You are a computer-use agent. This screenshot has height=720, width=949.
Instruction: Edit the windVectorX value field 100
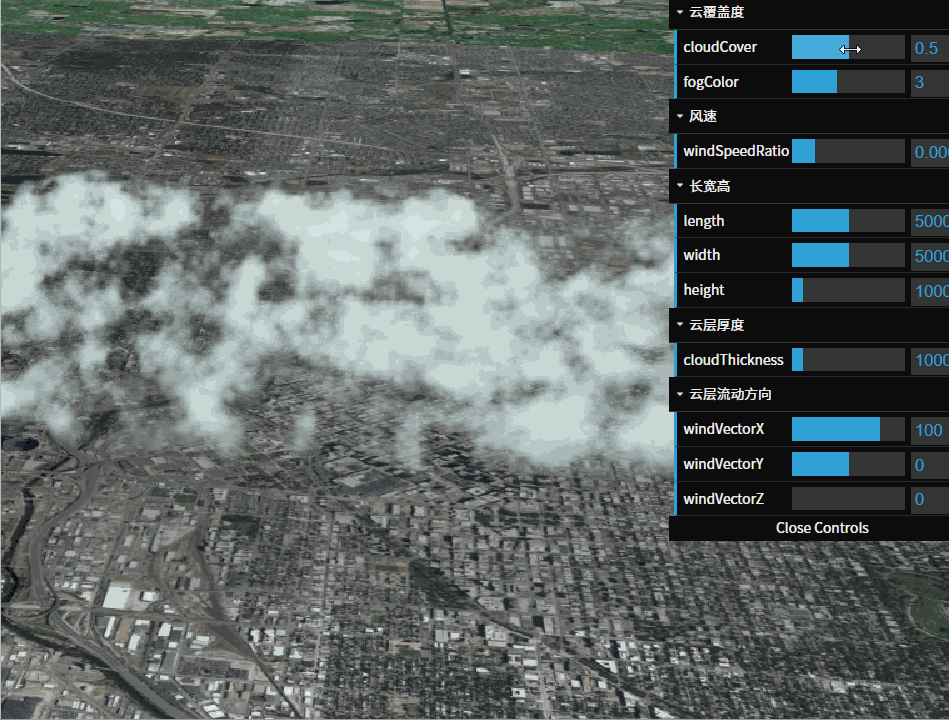[x=930, y=430]
